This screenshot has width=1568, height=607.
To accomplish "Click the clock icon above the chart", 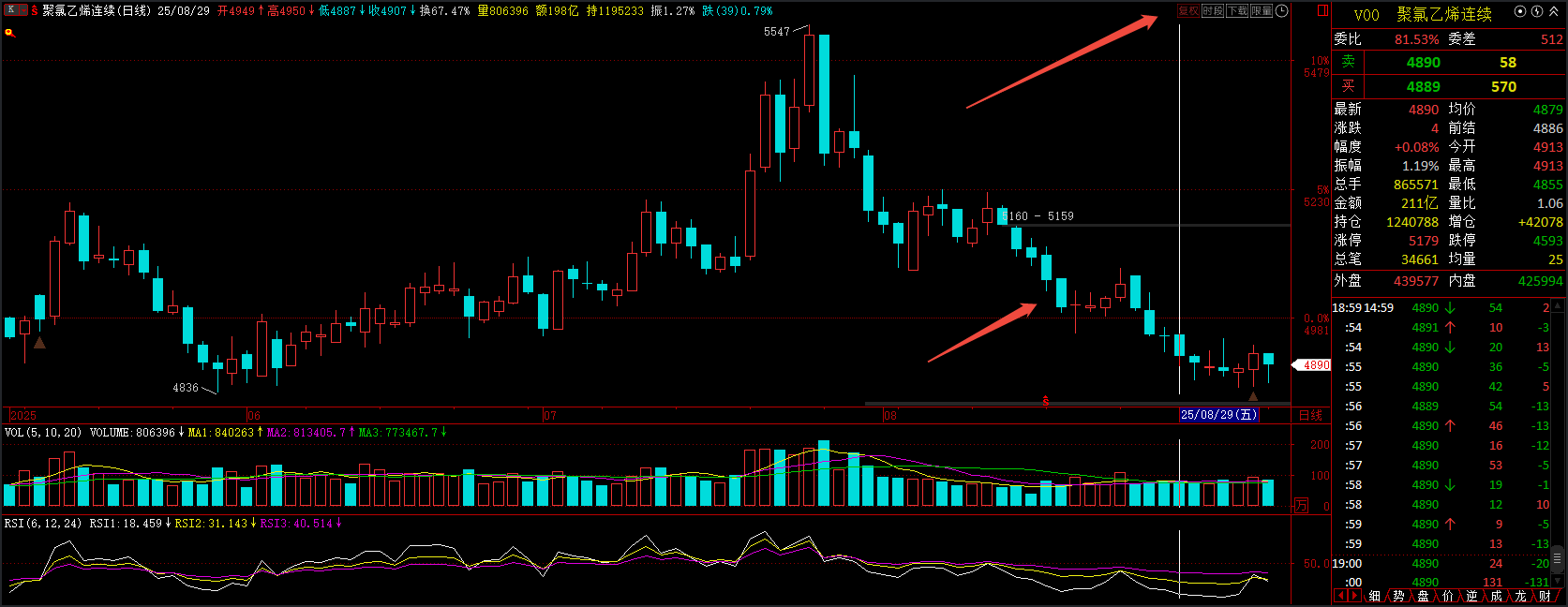I will pos(1282,11).
